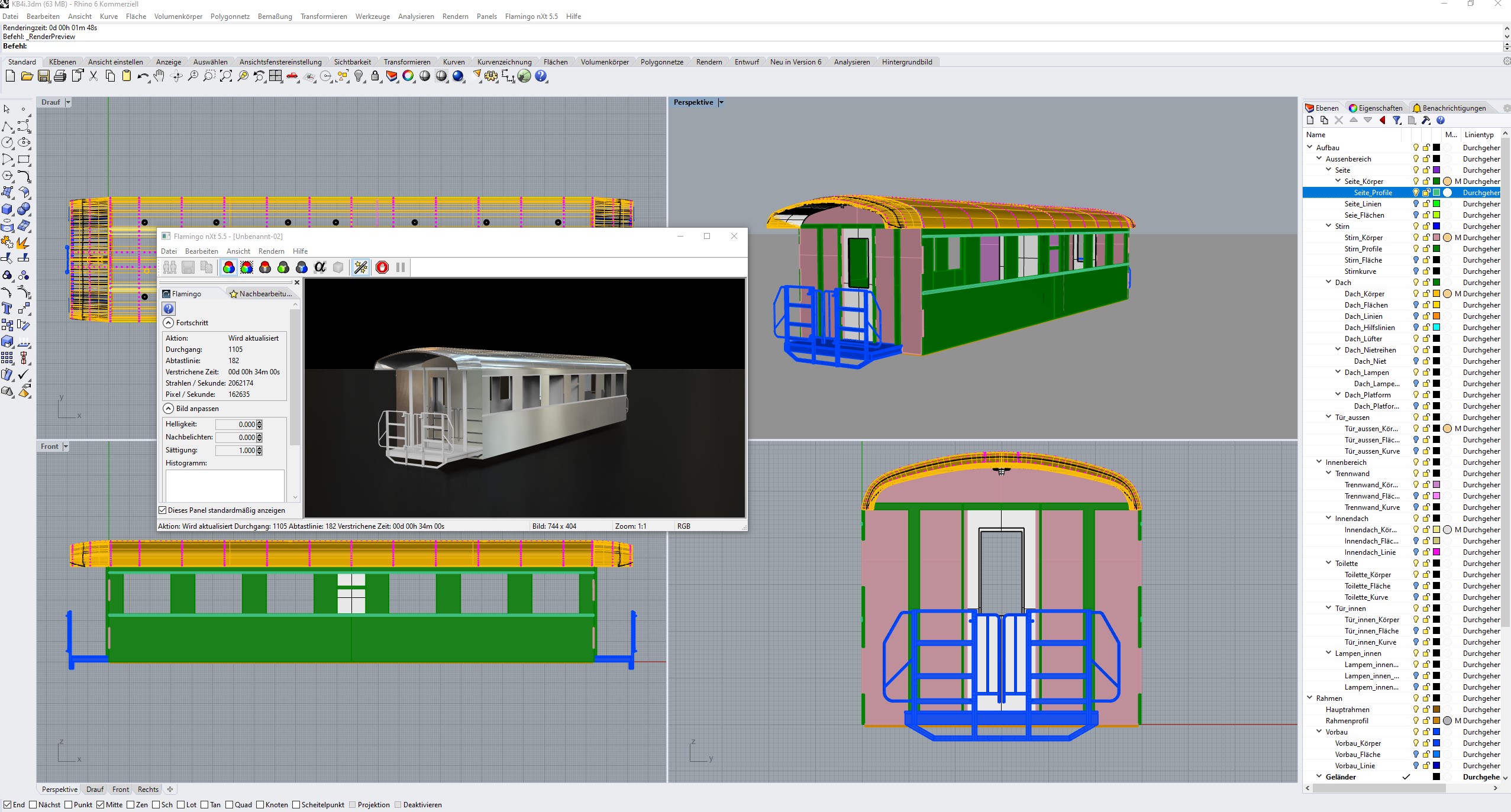Collapse the Fortschritt section
1511x812 pixels.
pos(169,323)
